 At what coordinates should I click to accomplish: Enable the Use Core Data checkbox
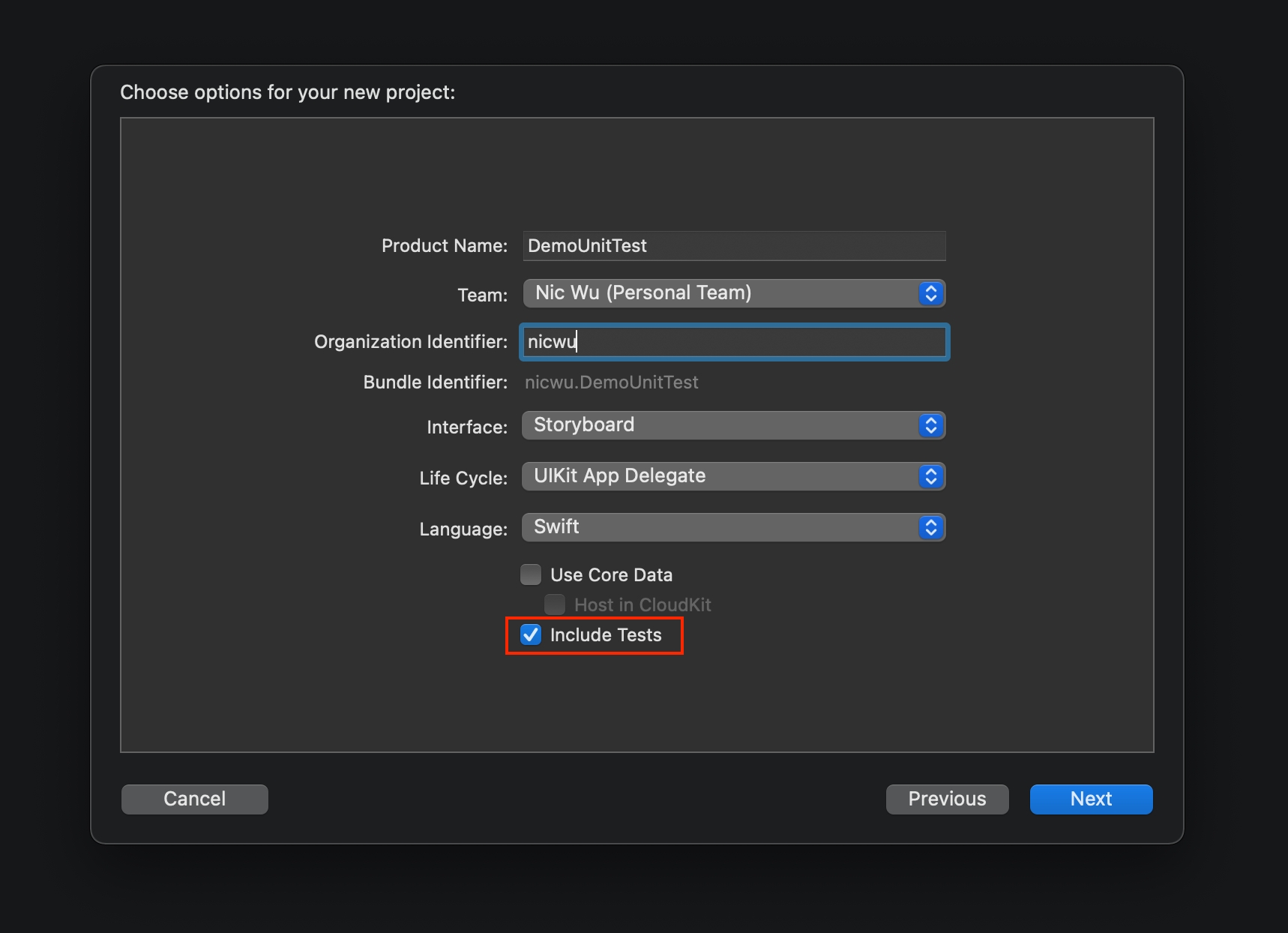531,574
